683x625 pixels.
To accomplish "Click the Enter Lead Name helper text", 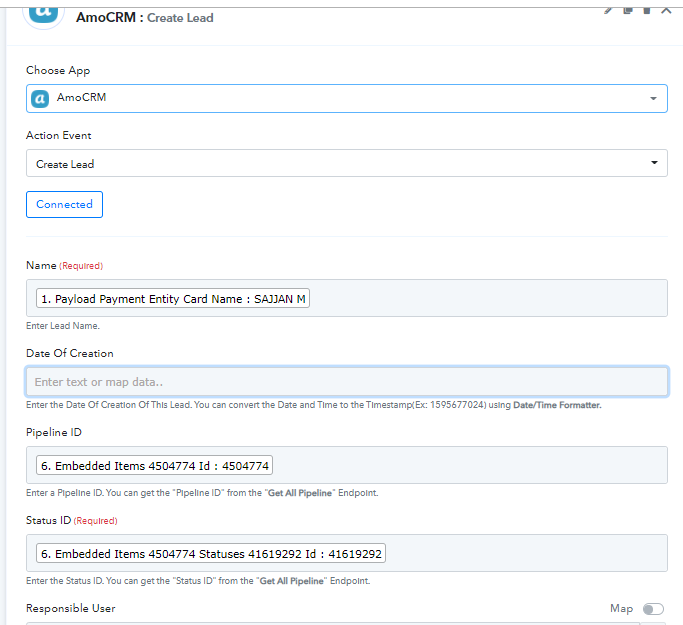I will [x=63, y=326].
